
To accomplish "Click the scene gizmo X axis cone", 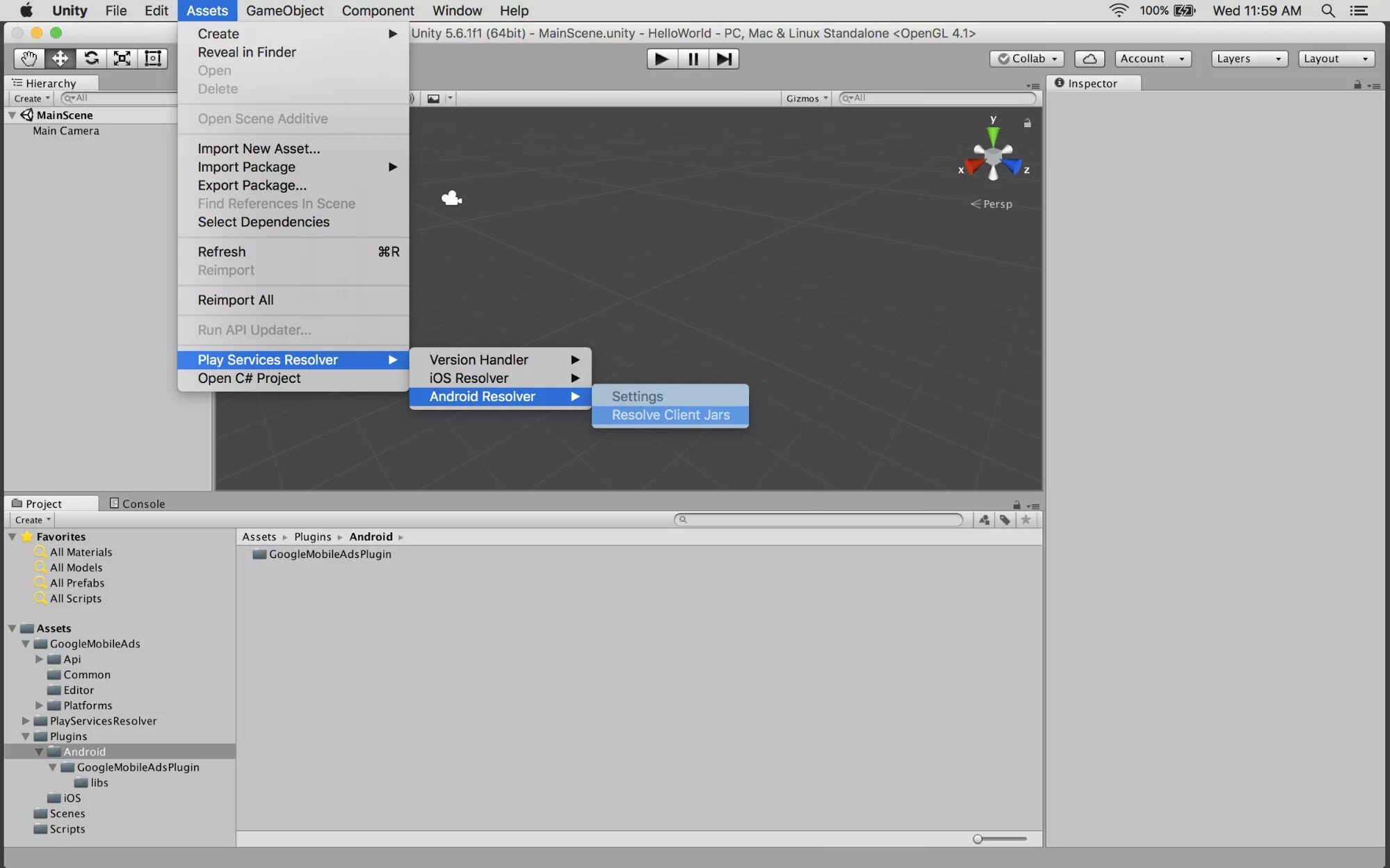I will tap(973, 167).
